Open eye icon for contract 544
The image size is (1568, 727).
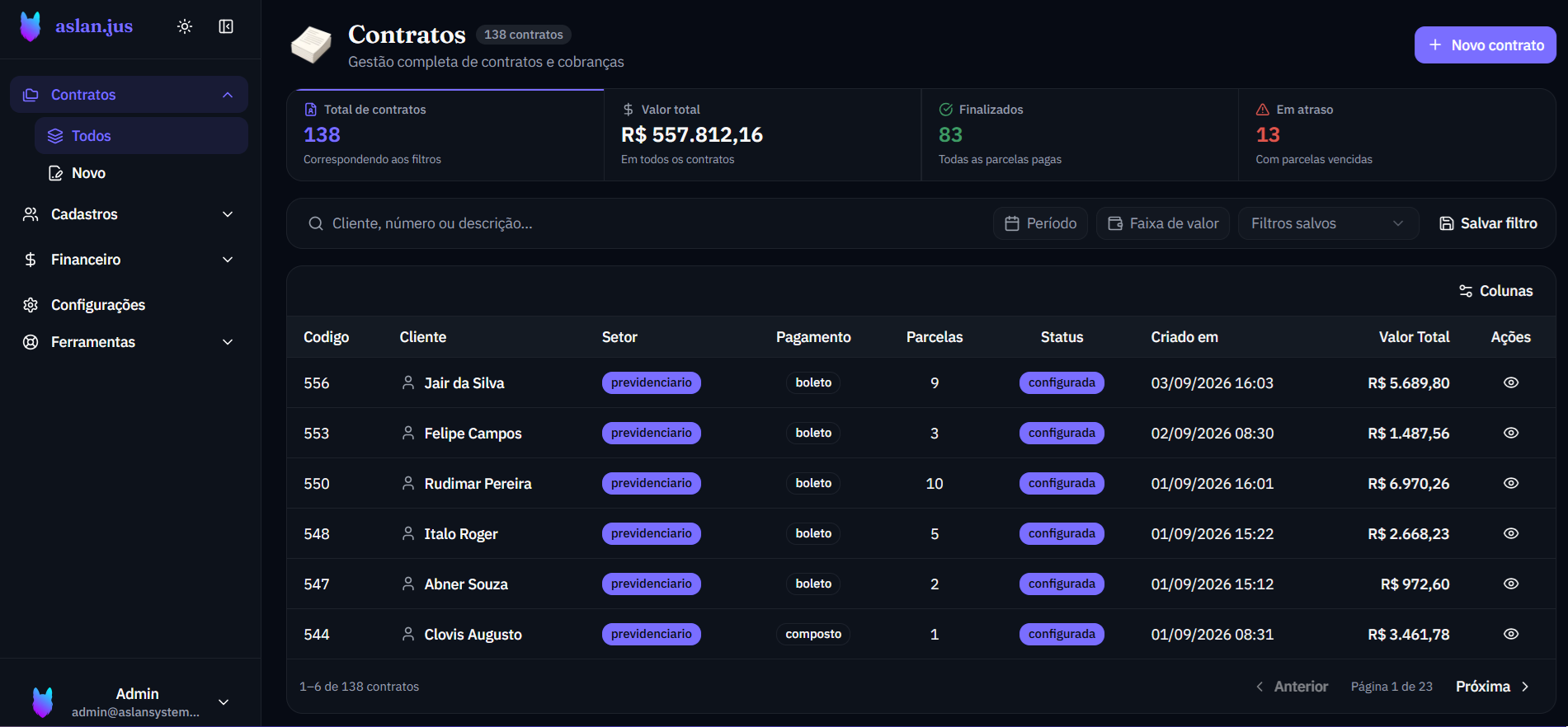pos(1511,634)
